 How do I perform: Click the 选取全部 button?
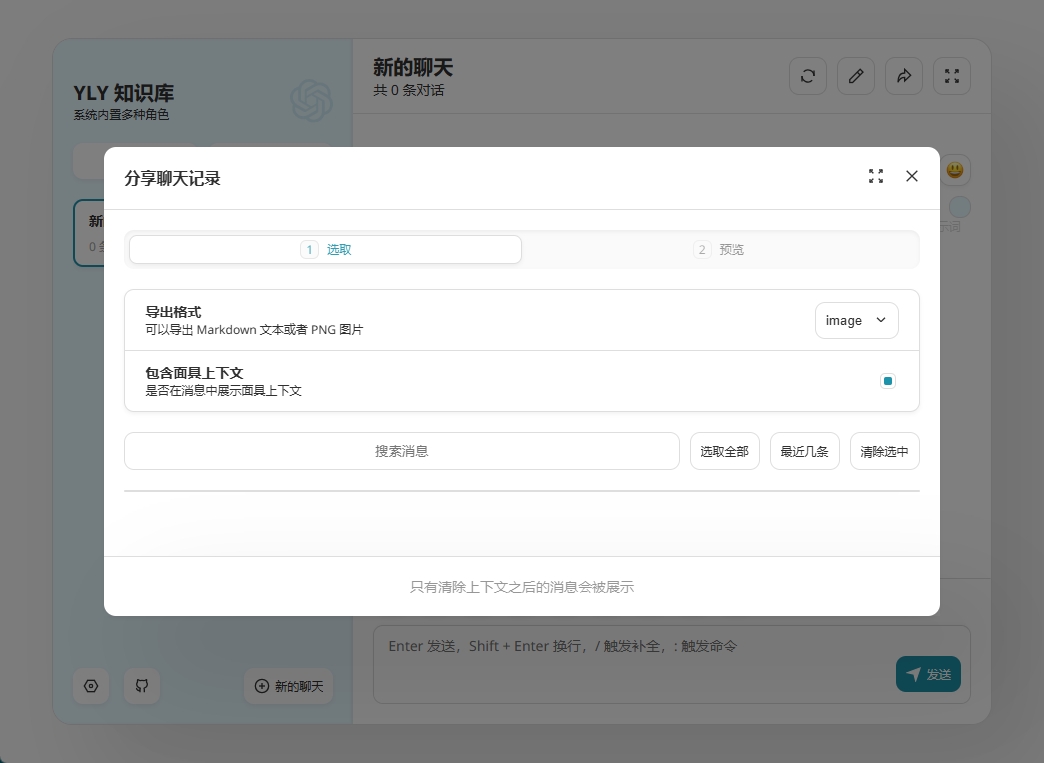coord(724,451)
